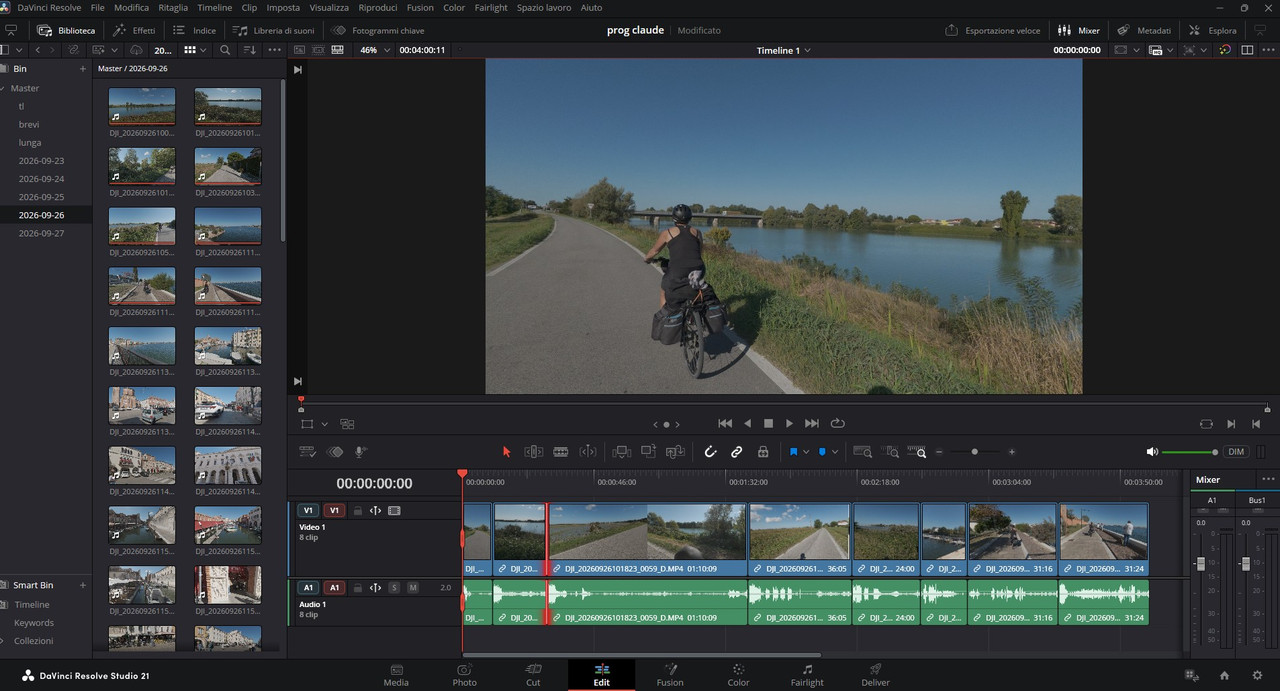Toggle DIM audio monitoring

coord(1236,452)
